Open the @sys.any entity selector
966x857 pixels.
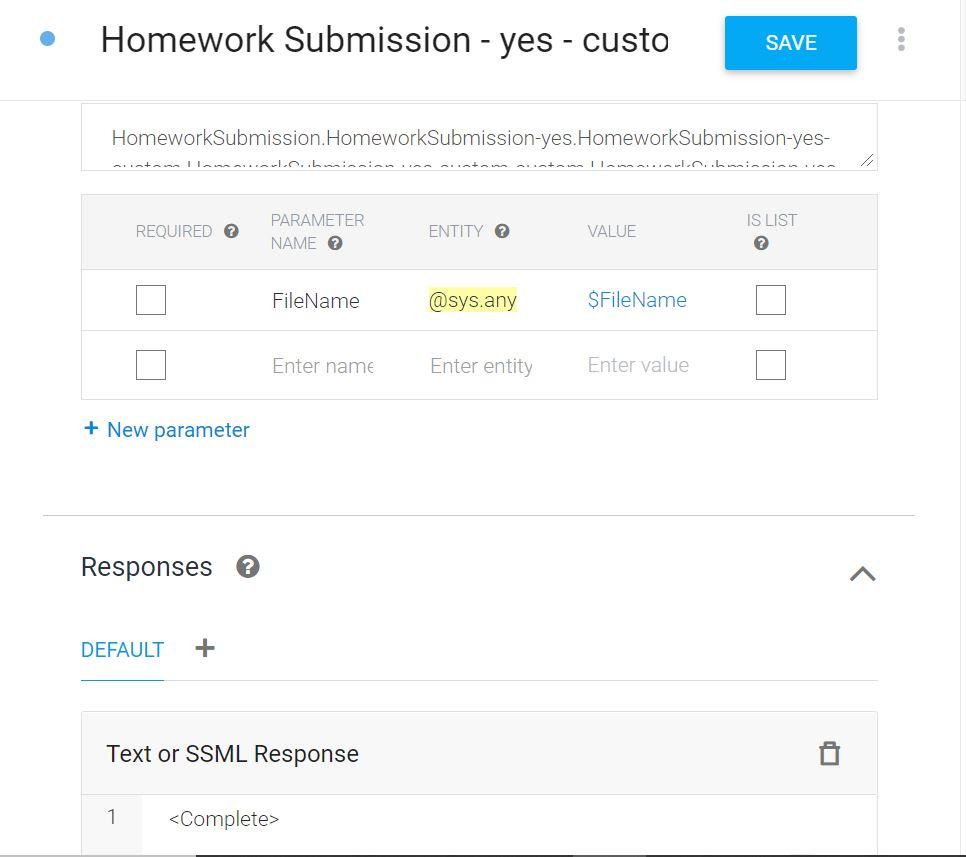click(x=473, y=300)
